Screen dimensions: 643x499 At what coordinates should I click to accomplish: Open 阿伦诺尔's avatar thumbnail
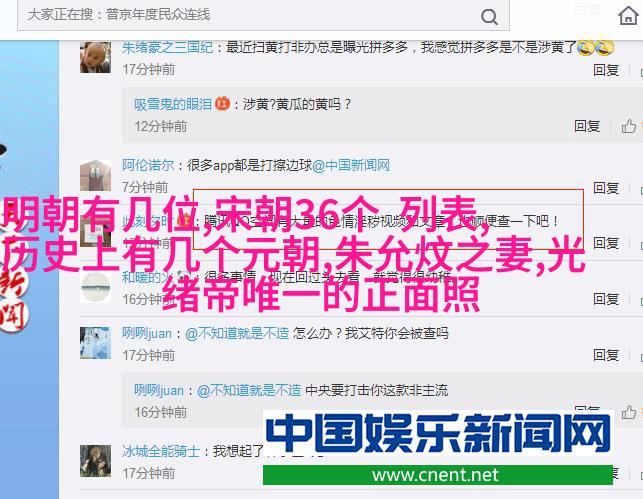(95, 175)
